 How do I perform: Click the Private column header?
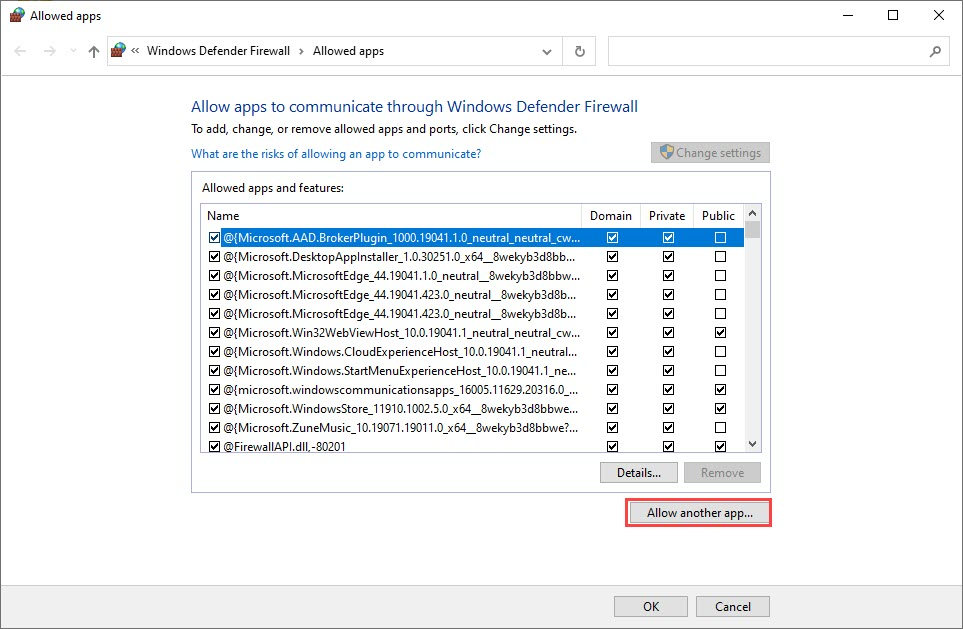667,216
